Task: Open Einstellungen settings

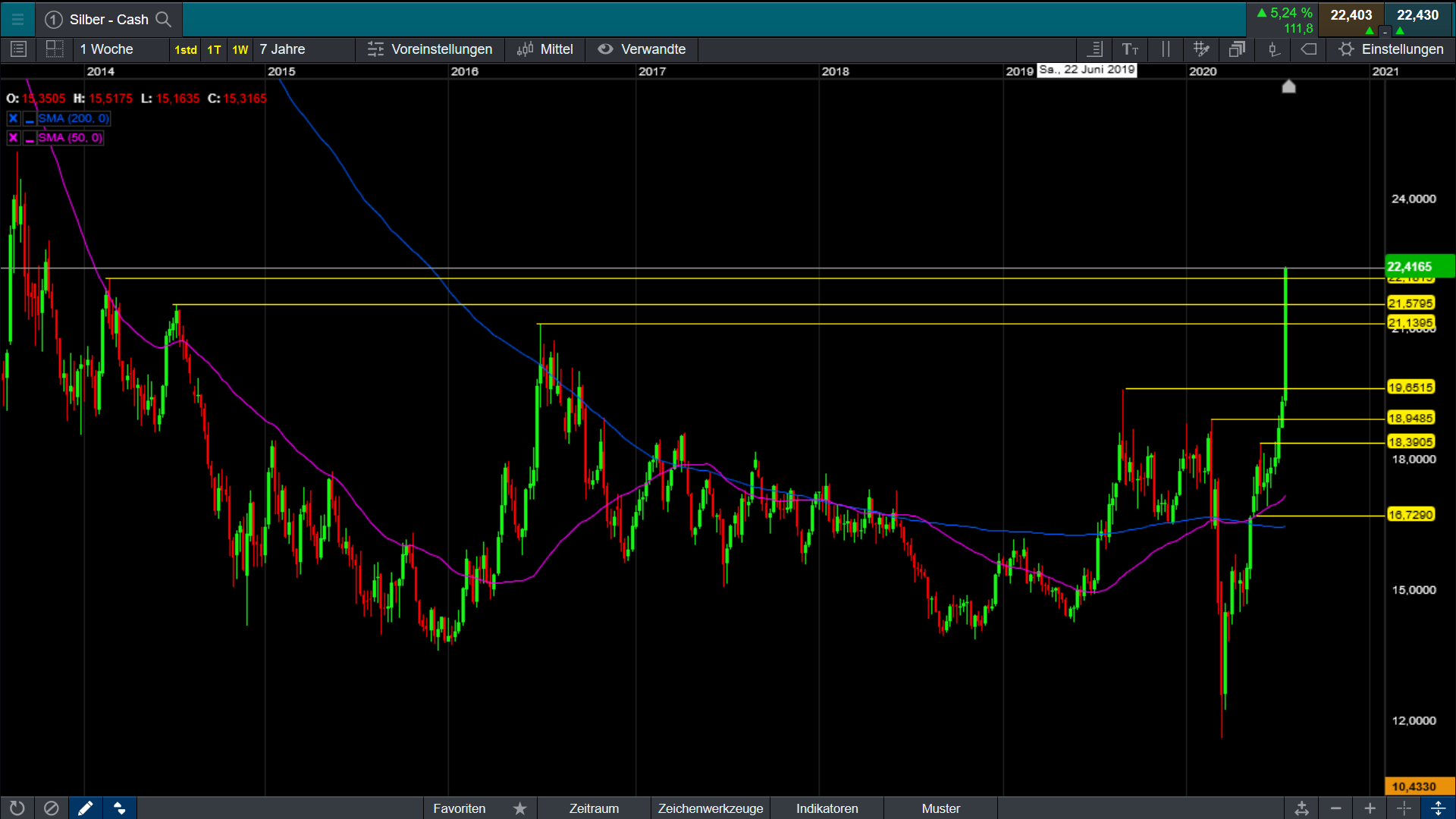Action: click(1391, 49)
